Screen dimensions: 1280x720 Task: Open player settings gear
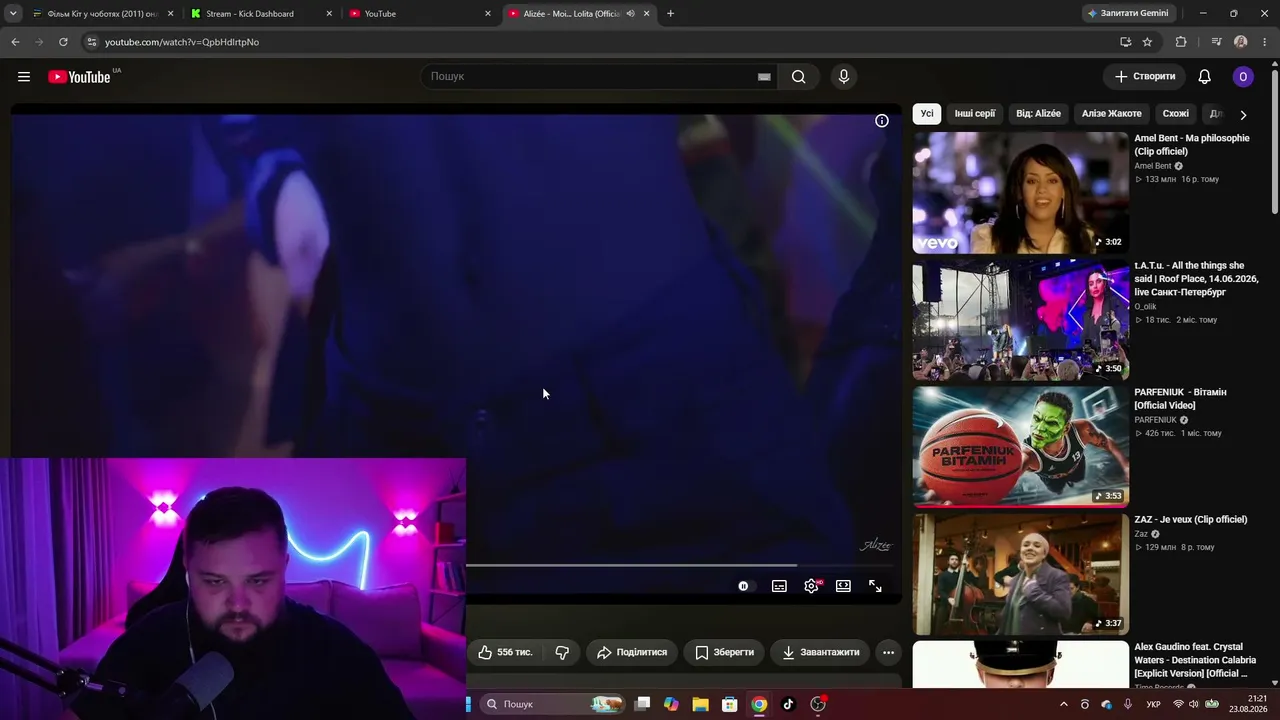811,586
